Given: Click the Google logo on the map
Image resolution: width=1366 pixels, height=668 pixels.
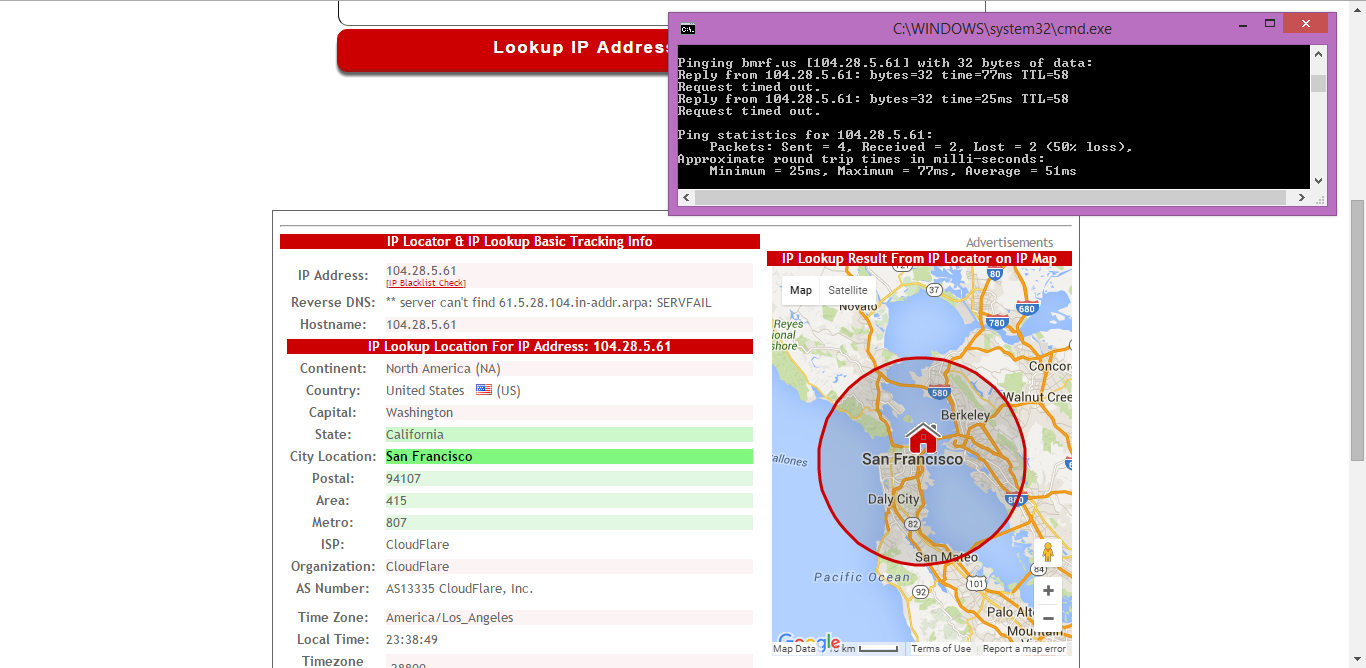Looking at the screenshot, I should click(x=809, y=642).
